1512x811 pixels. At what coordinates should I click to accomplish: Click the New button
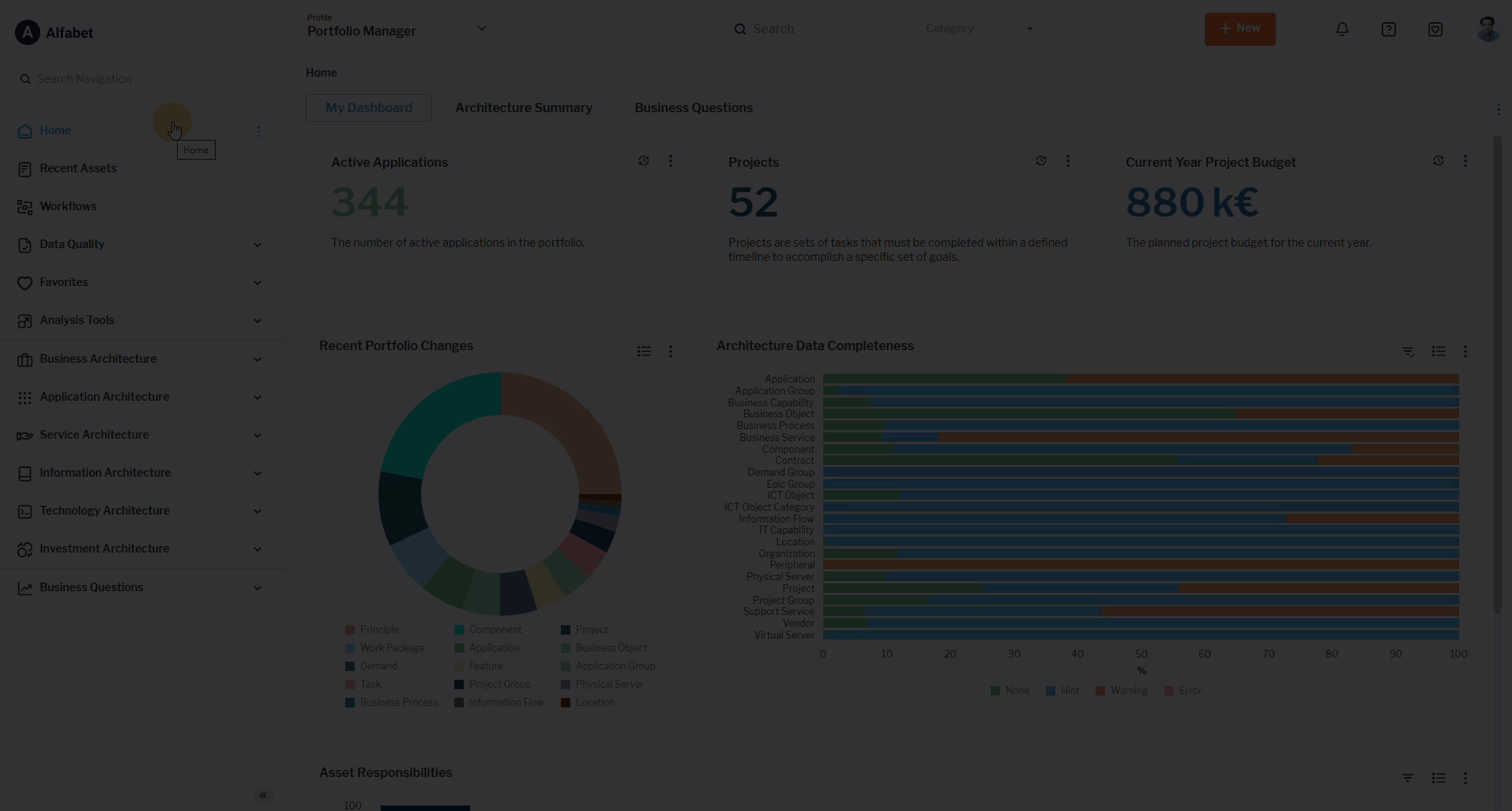pos(1239,29)
